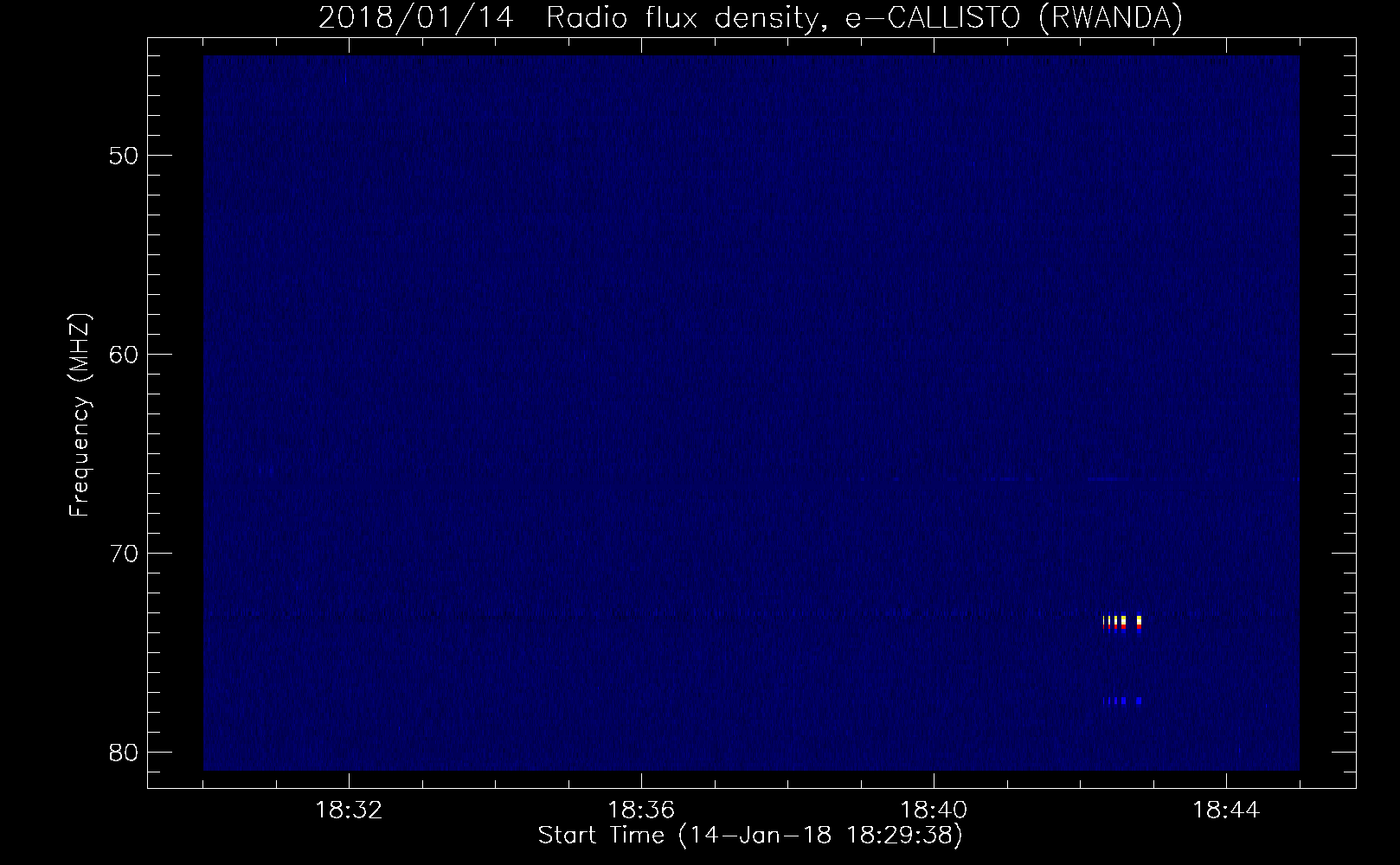Click the 18:40 time tick label
The height and width of the screenshot is (865, 1400).
934,811
